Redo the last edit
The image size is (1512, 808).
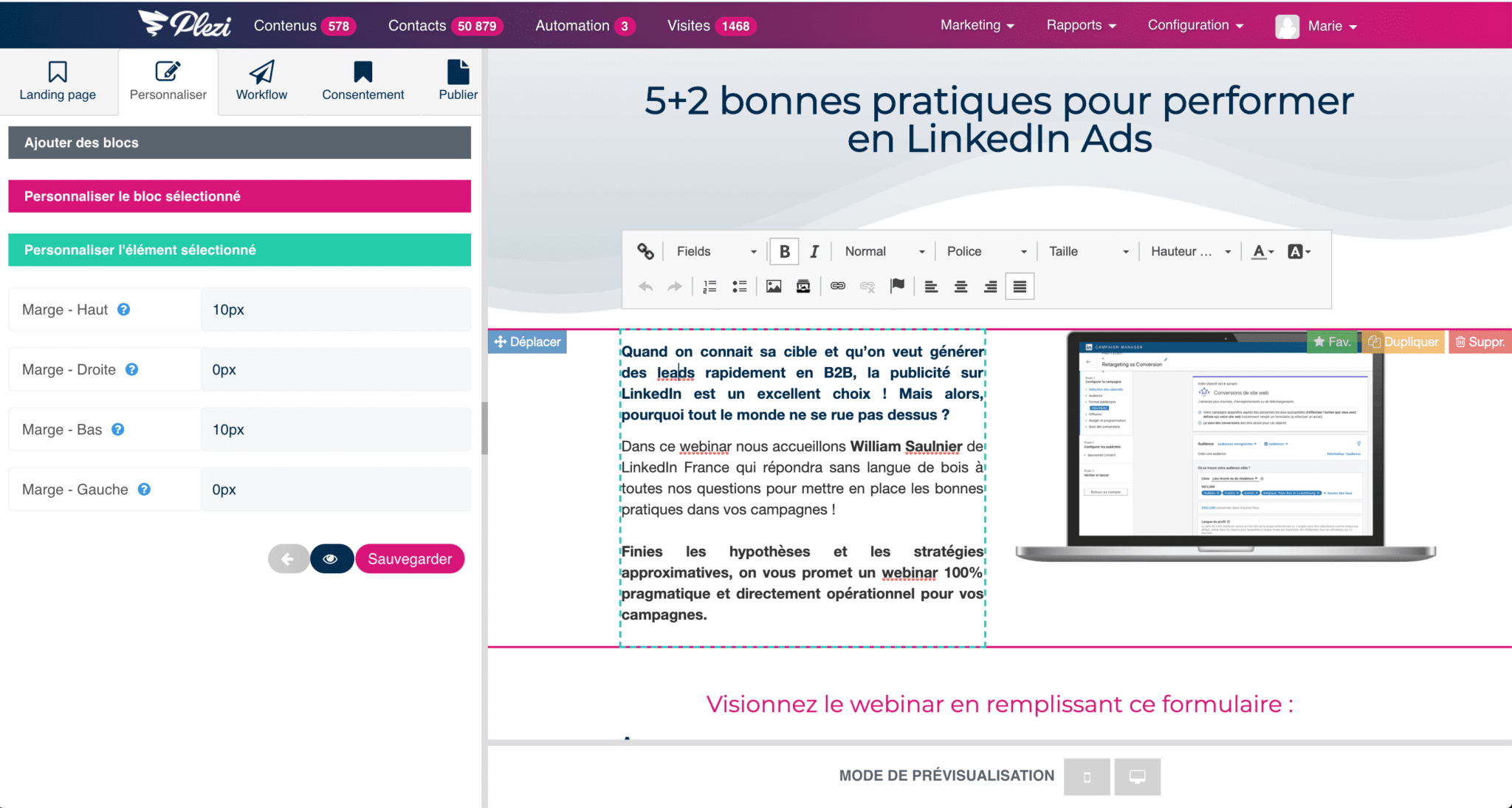[675, 287]
